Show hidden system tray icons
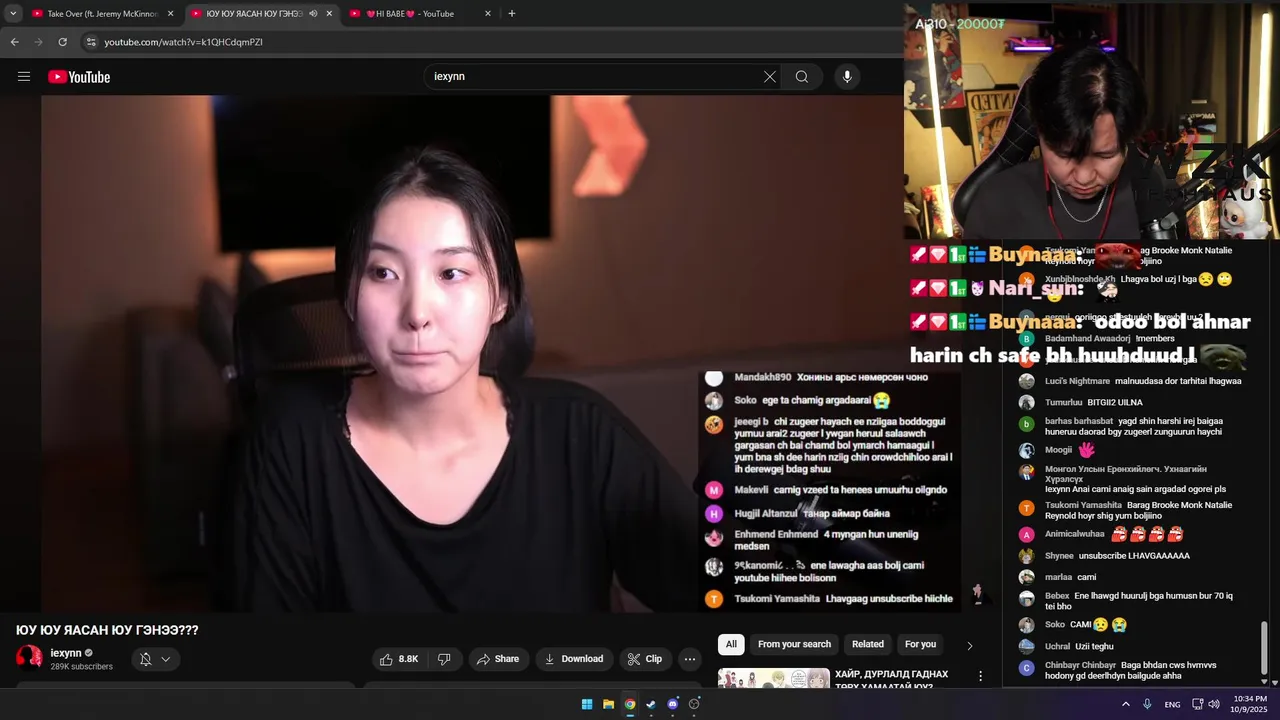Screen dimensions: 1280x720 [1126, 704]
